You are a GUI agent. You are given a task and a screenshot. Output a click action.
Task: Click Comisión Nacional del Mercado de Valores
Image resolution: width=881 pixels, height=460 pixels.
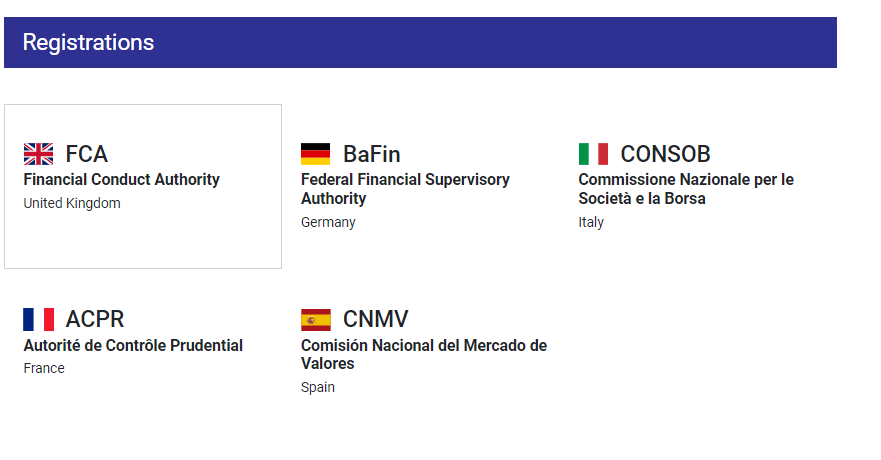pyautogui.click(x=424, y=354)
